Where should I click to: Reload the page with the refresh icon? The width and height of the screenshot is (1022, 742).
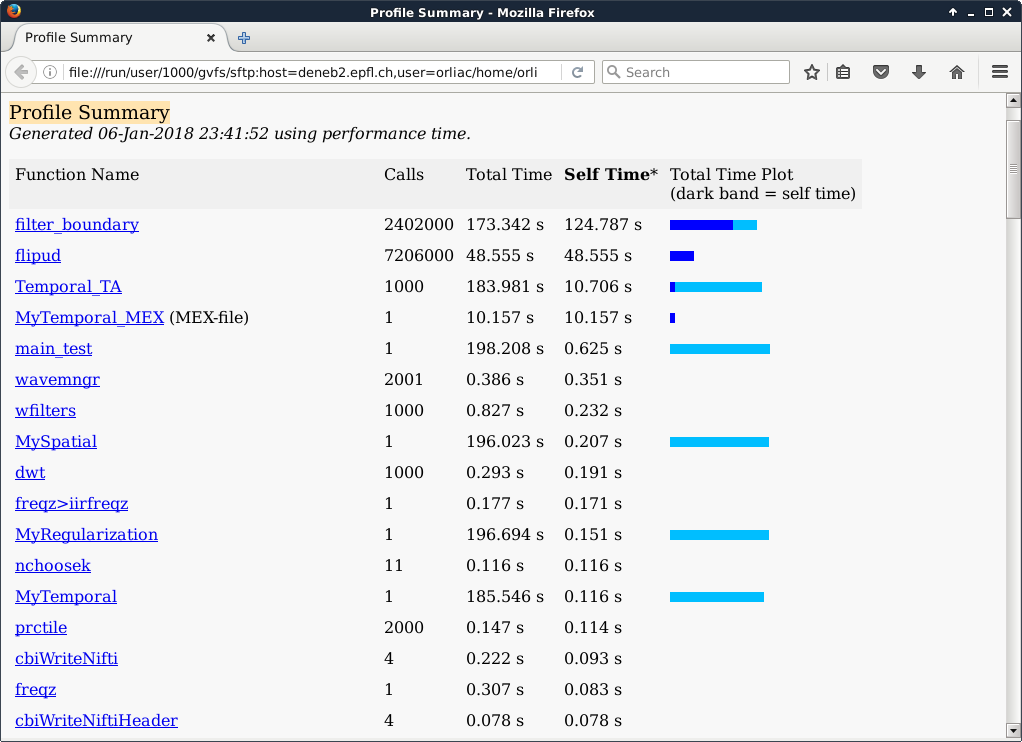point(577,72)
